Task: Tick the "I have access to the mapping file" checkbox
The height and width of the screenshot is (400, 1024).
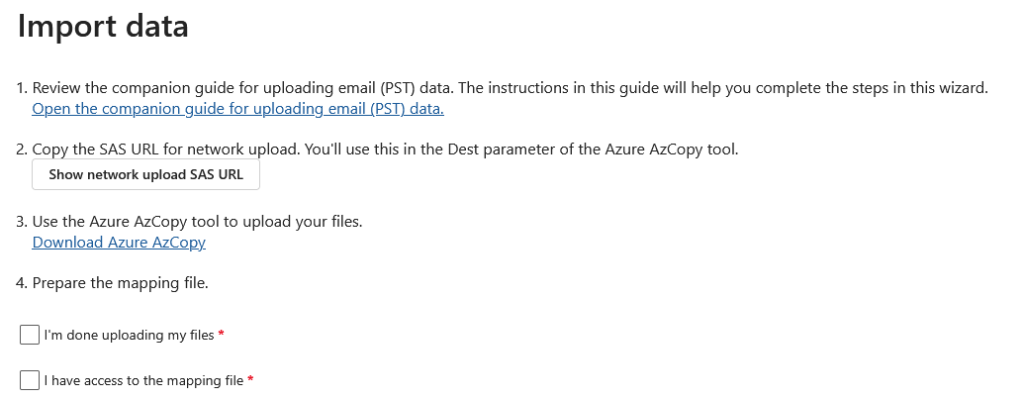Action: [28, 379]
